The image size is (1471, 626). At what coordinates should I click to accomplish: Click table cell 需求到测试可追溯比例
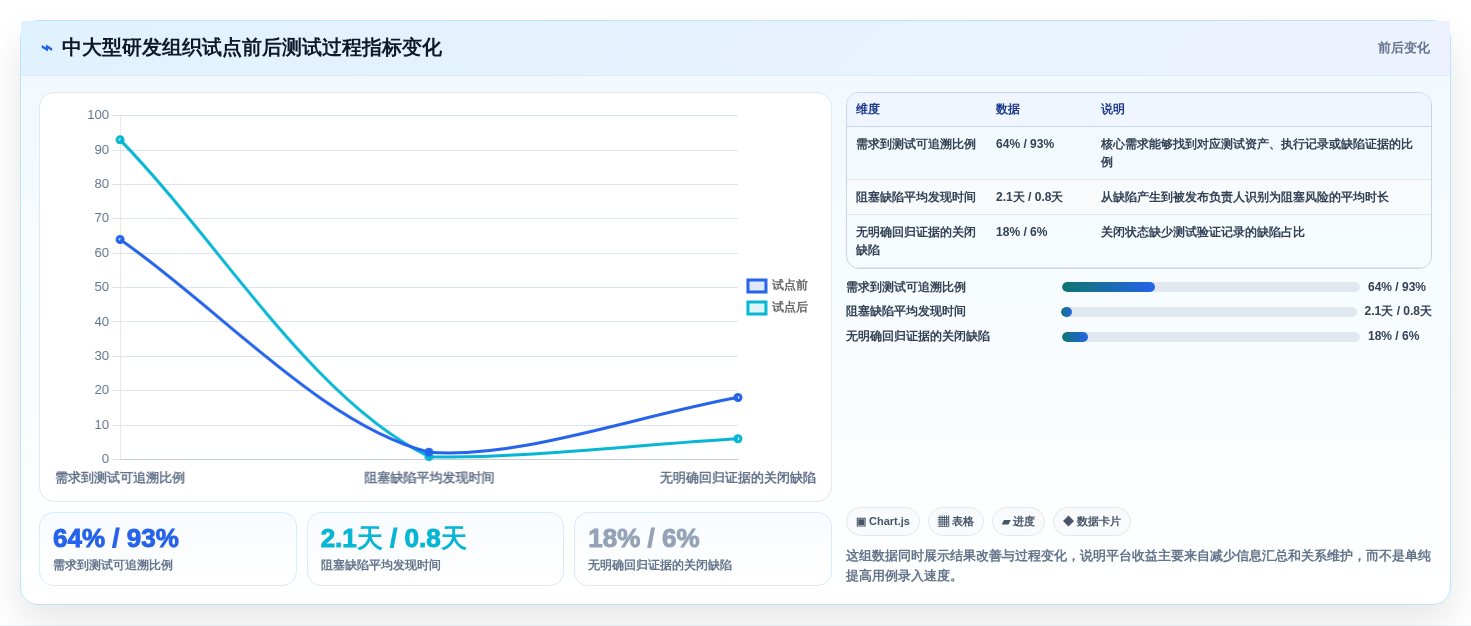(x=916, y=144)
